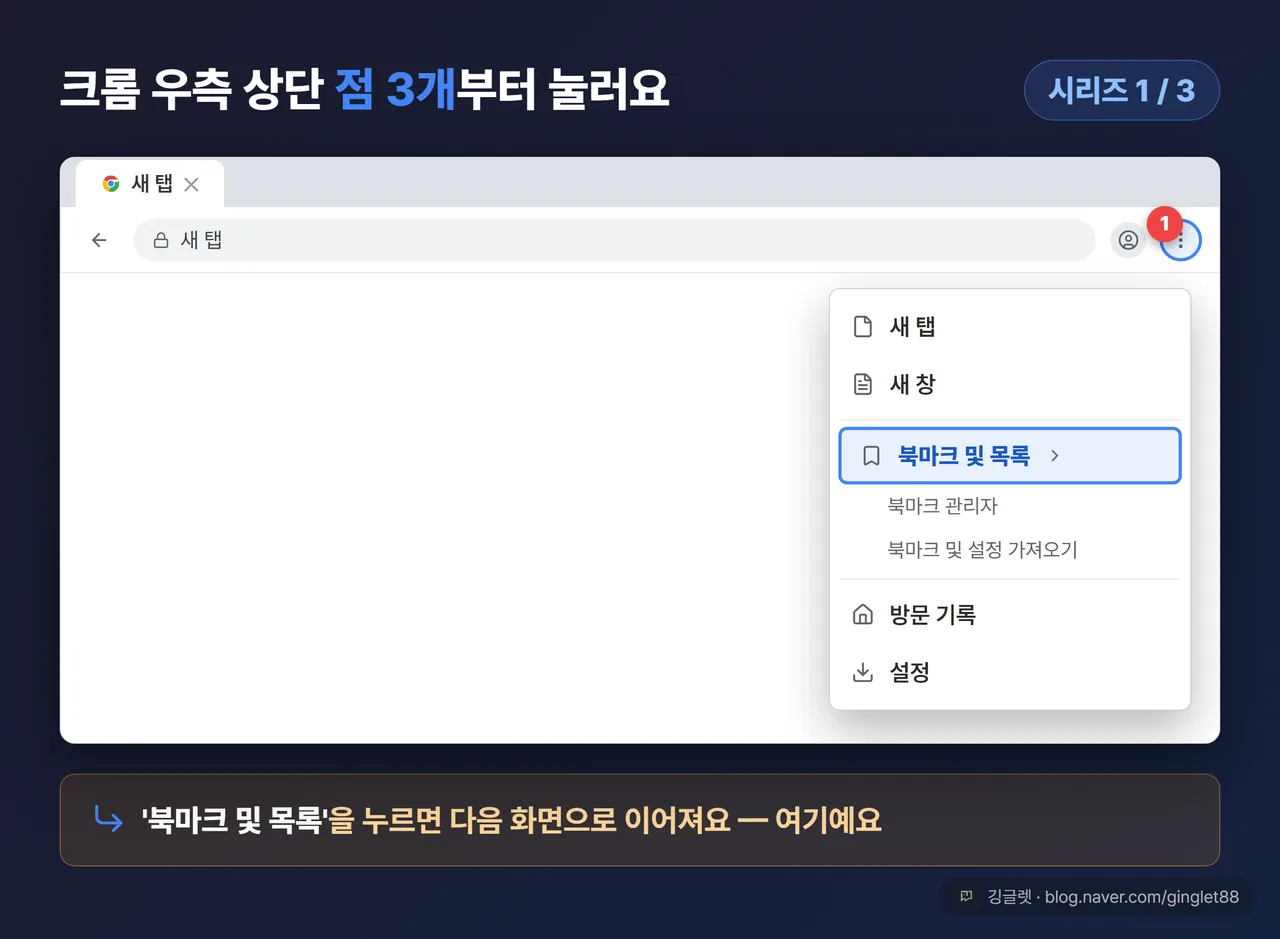Screen dimensions: 1280x939
Task: Open 방문 기록 from the menu
Action: pyautogui.click(x=1010, y=615)
